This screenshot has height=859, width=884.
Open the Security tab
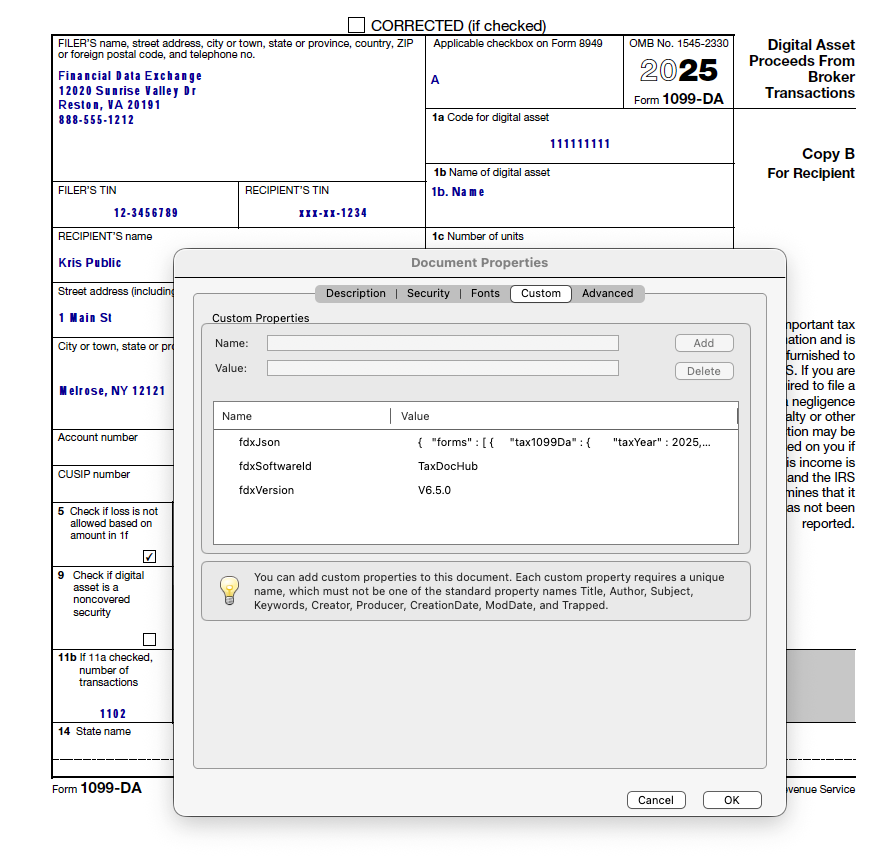point(428,293)
